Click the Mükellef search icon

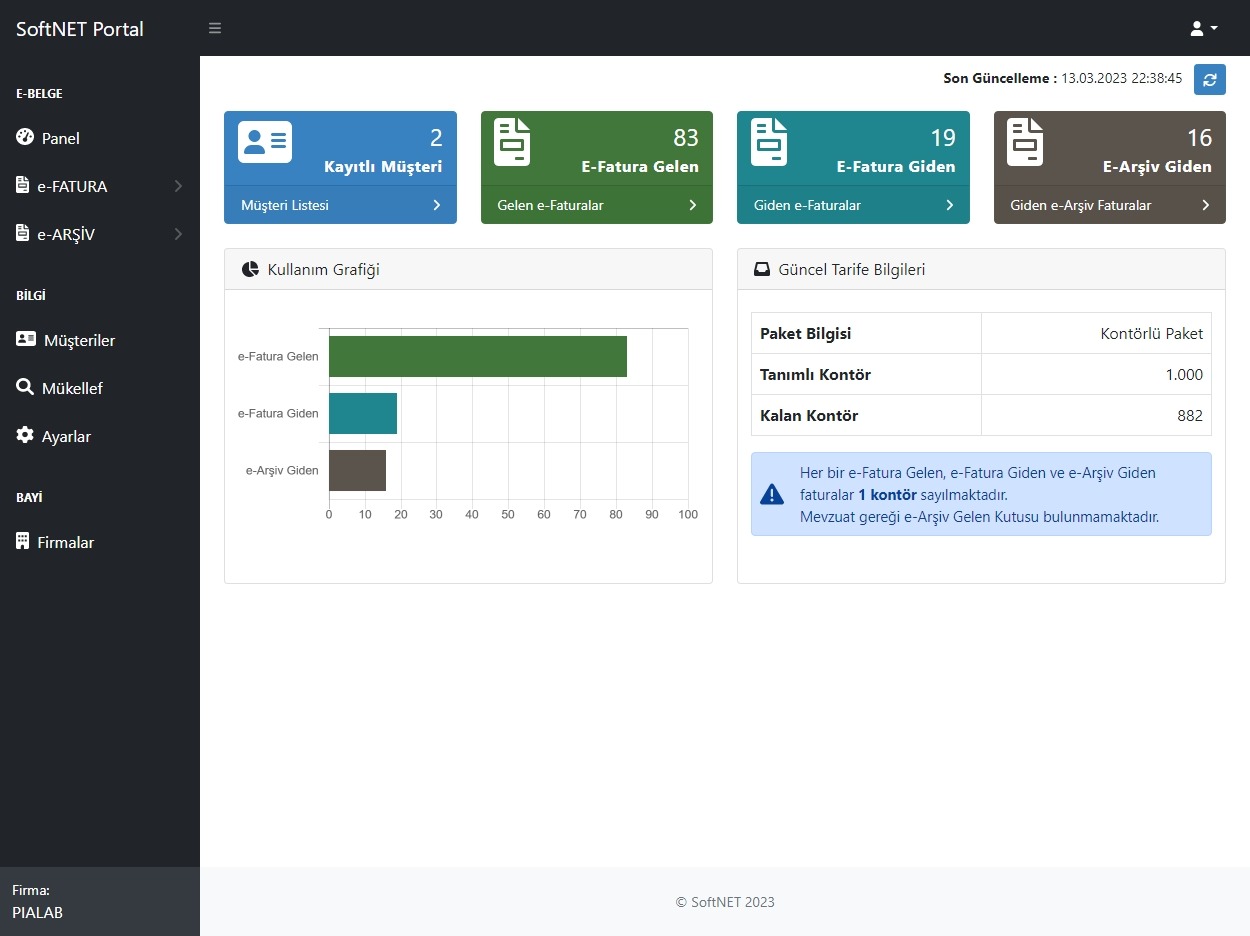click(x=25, y=387)
